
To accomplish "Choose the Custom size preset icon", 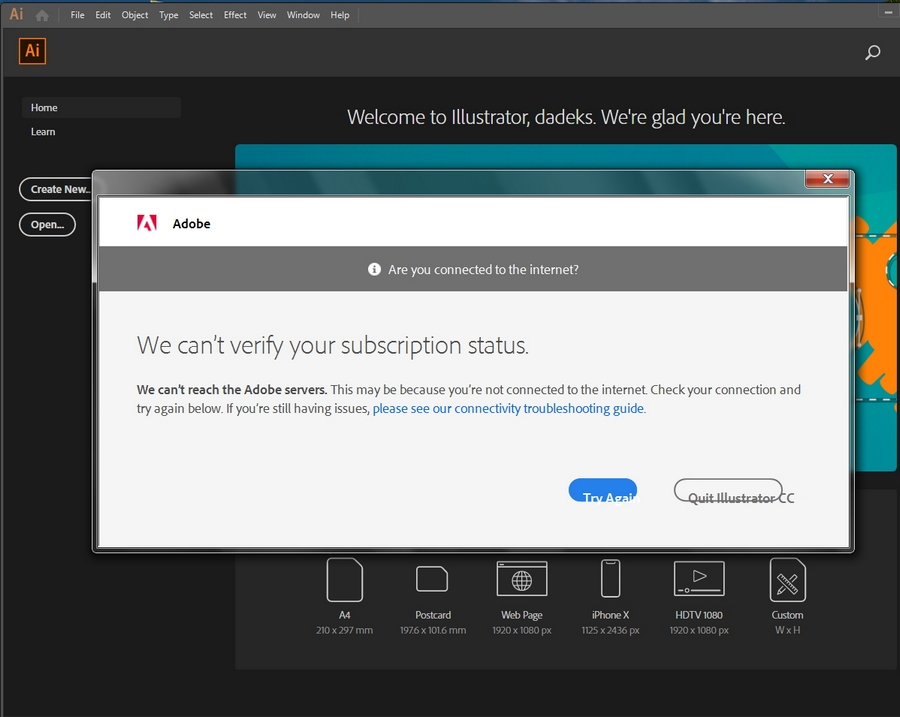I will [x=788, y=580].
